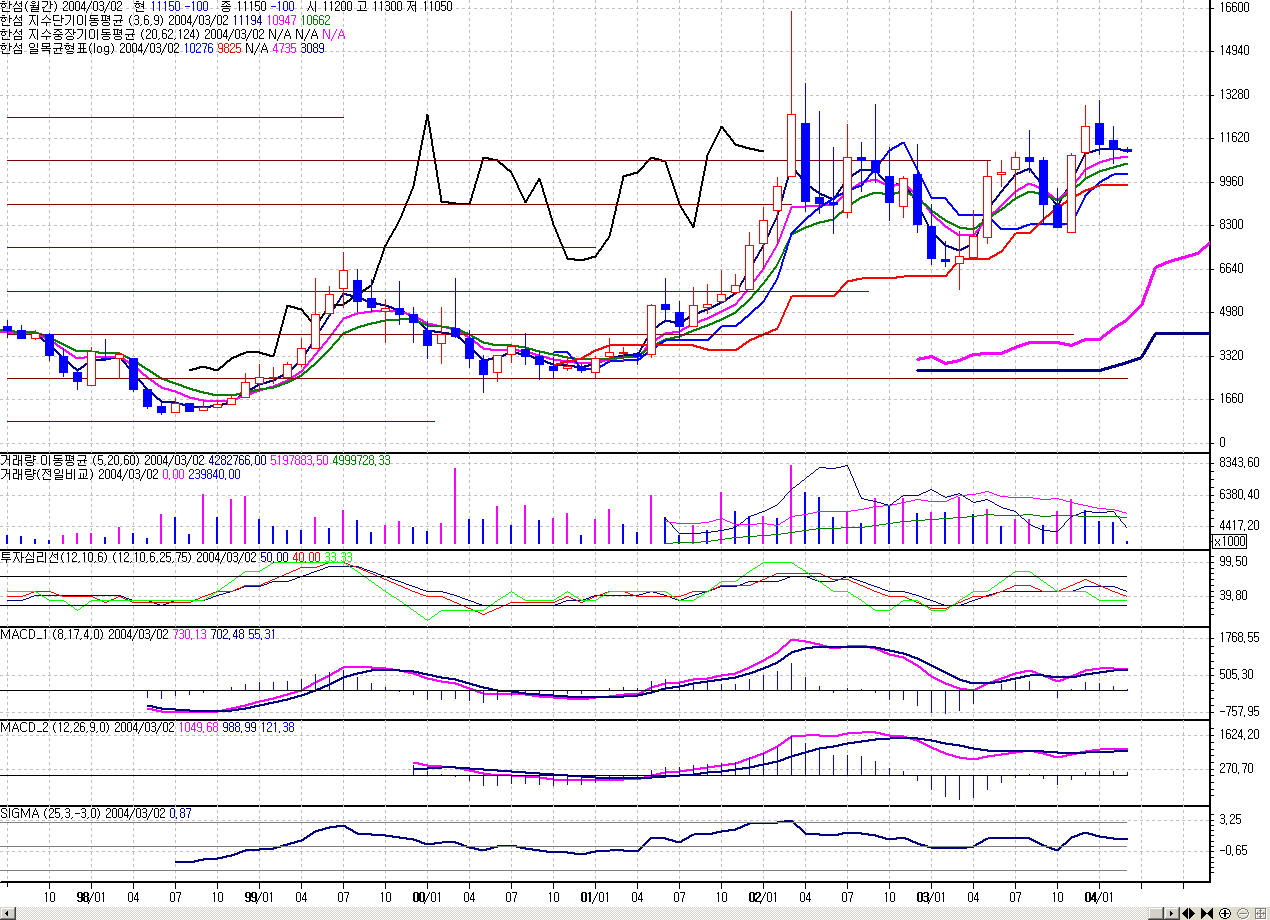
Task: Click the horizontal scrollbar track
Action: (600, 914)
